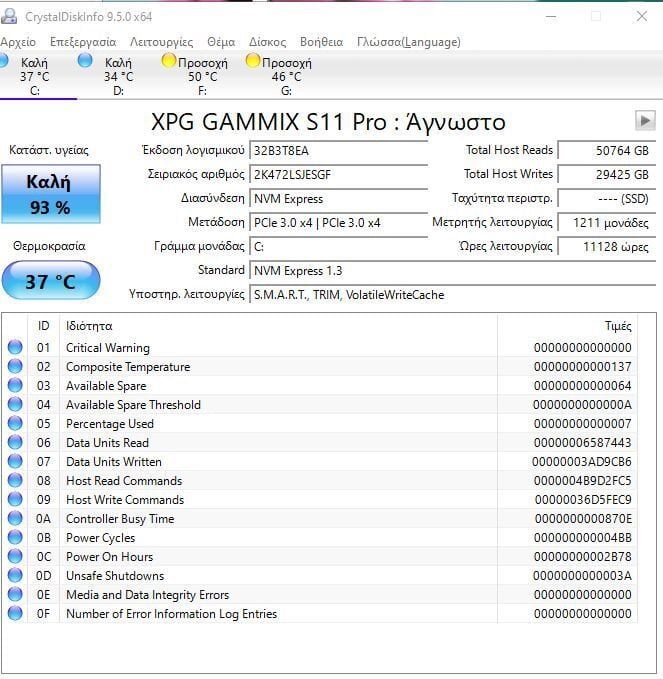663x679 pixels.
Task: Click status orb of Power Cycles row
Action: pyautogui.click(x=15, y=537)
